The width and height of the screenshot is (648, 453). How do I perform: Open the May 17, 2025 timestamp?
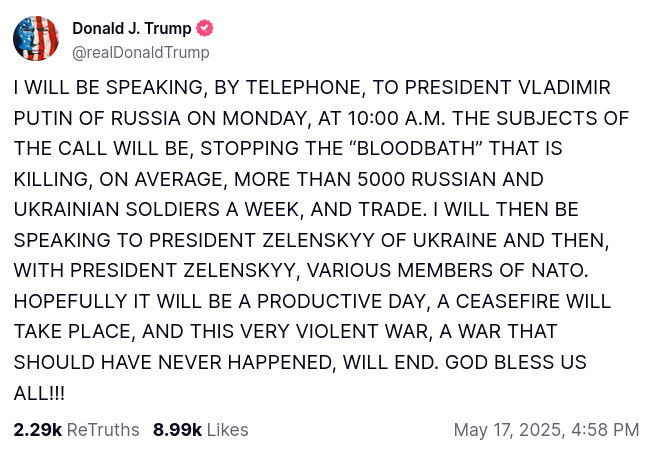(546, 430)
